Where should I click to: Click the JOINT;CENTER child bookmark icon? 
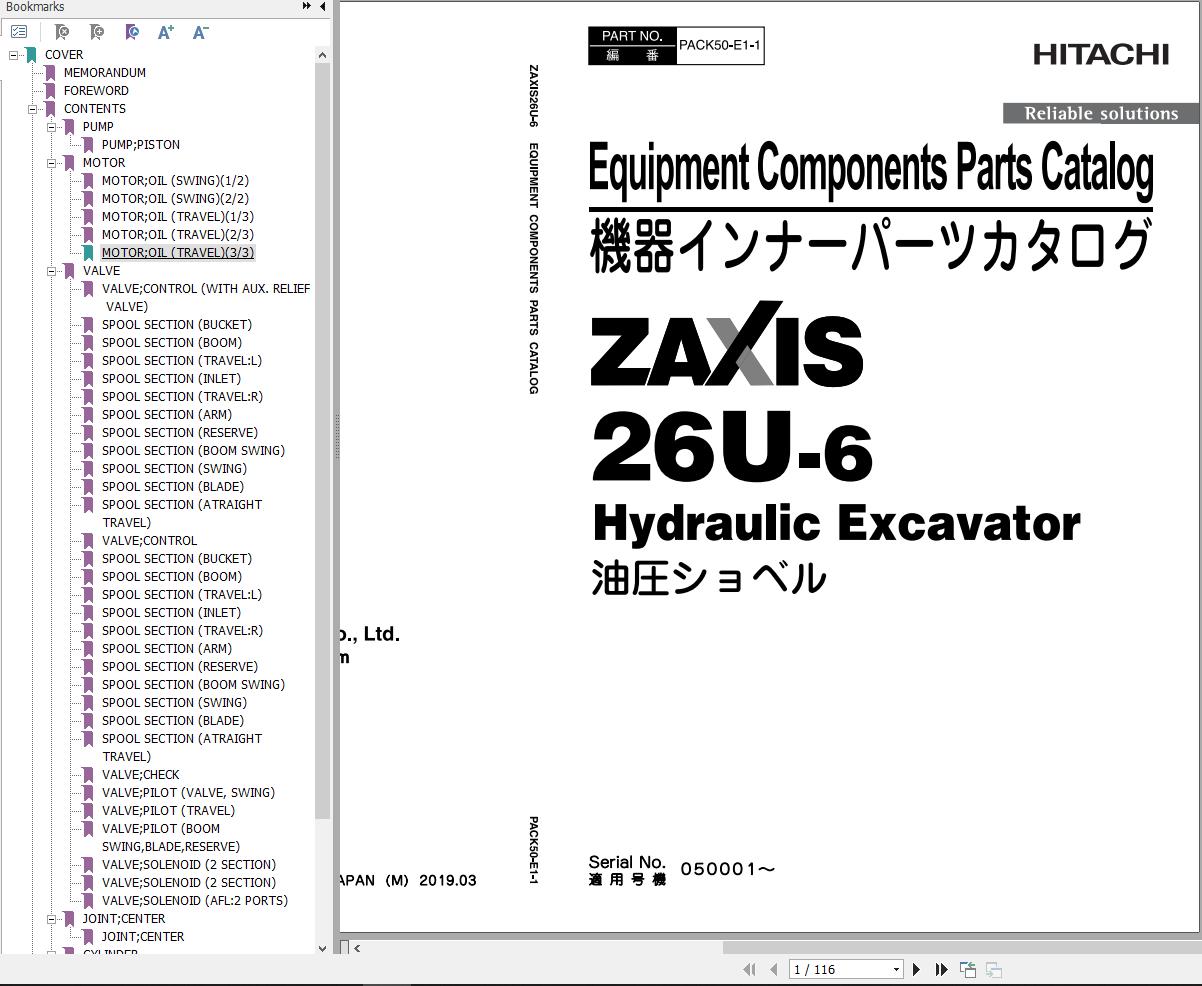click(x=88, y=937)
